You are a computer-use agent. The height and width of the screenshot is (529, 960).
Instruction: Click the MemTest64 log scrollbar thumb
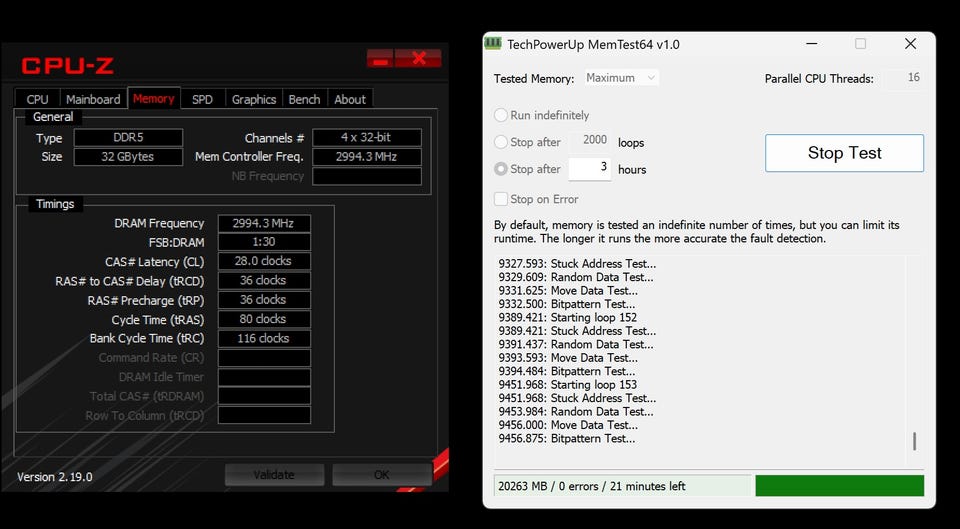coord(914,441)
